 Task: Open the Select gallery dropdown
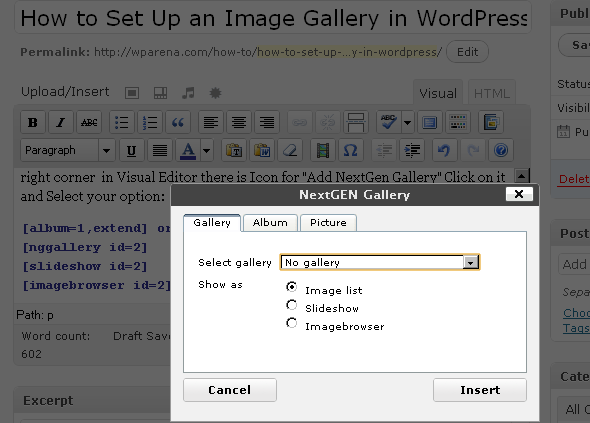click(x=380, y=262)
